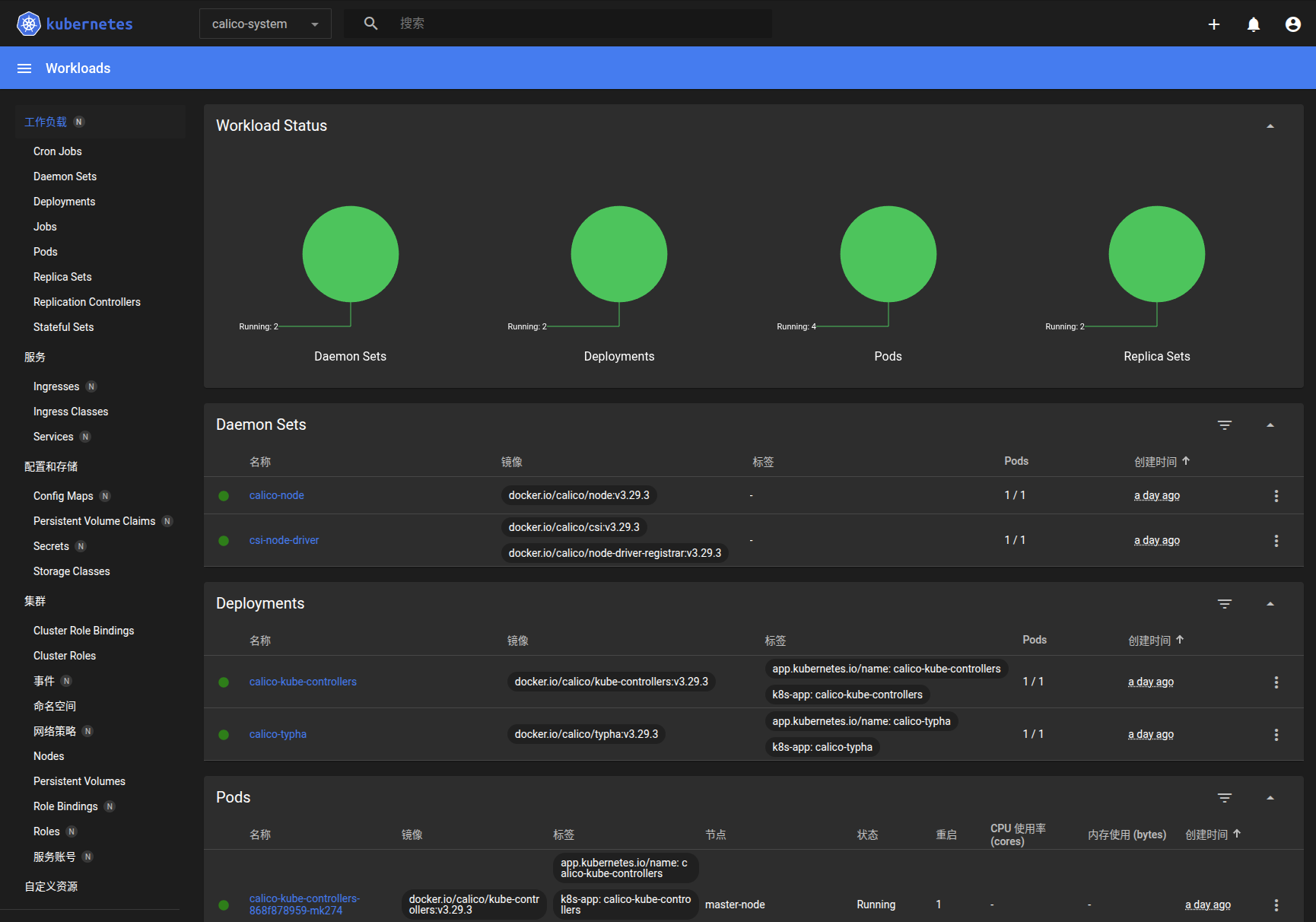
Task: Open the calico-node daemon set link
Action: click(x=277, y=495)
